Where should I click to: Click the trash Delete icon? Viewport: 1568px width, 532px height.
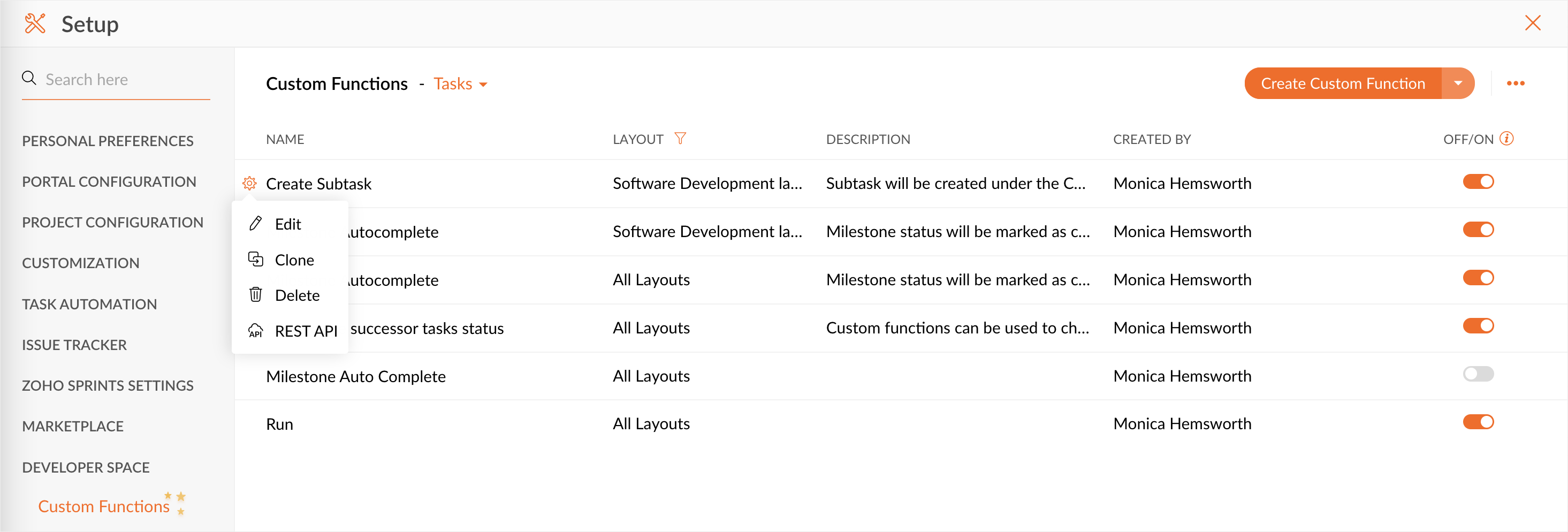pos(256,294)
